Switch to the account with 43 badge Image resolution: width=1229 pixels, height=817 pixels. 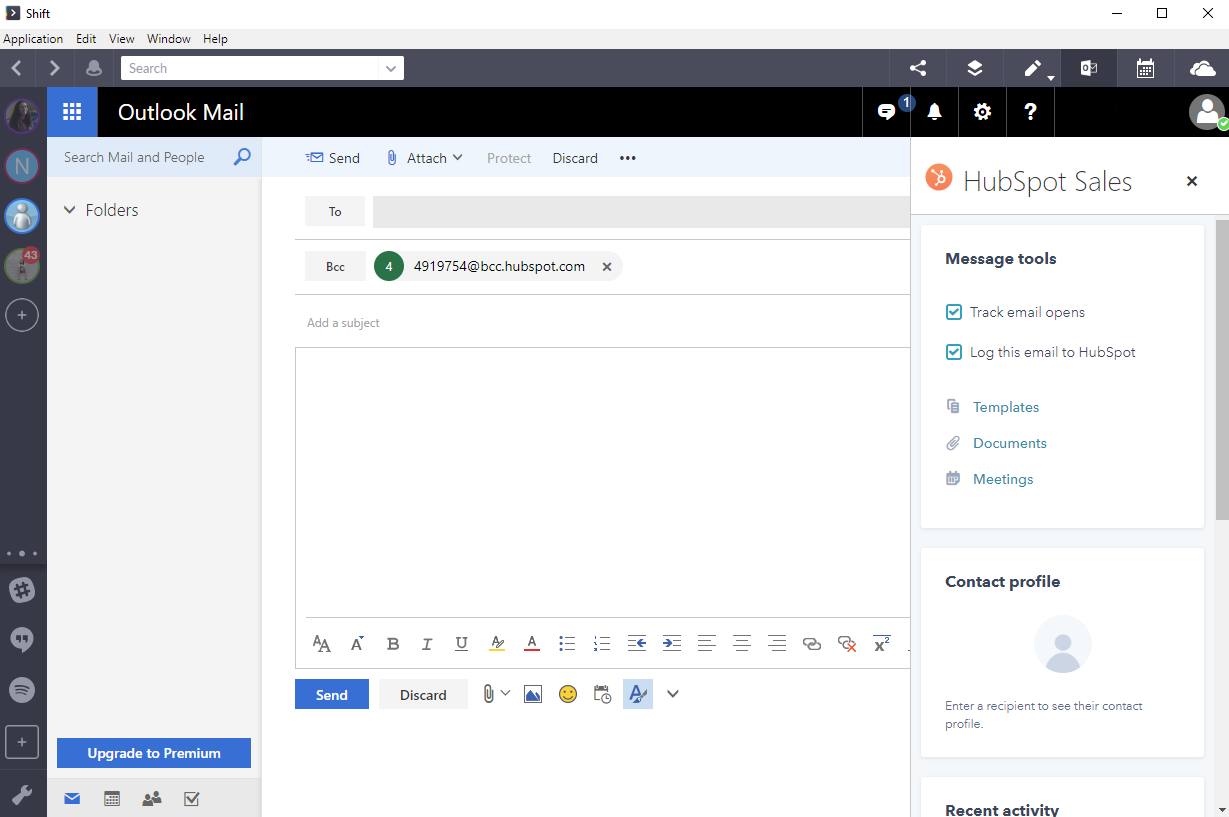[x=22, y=265]
